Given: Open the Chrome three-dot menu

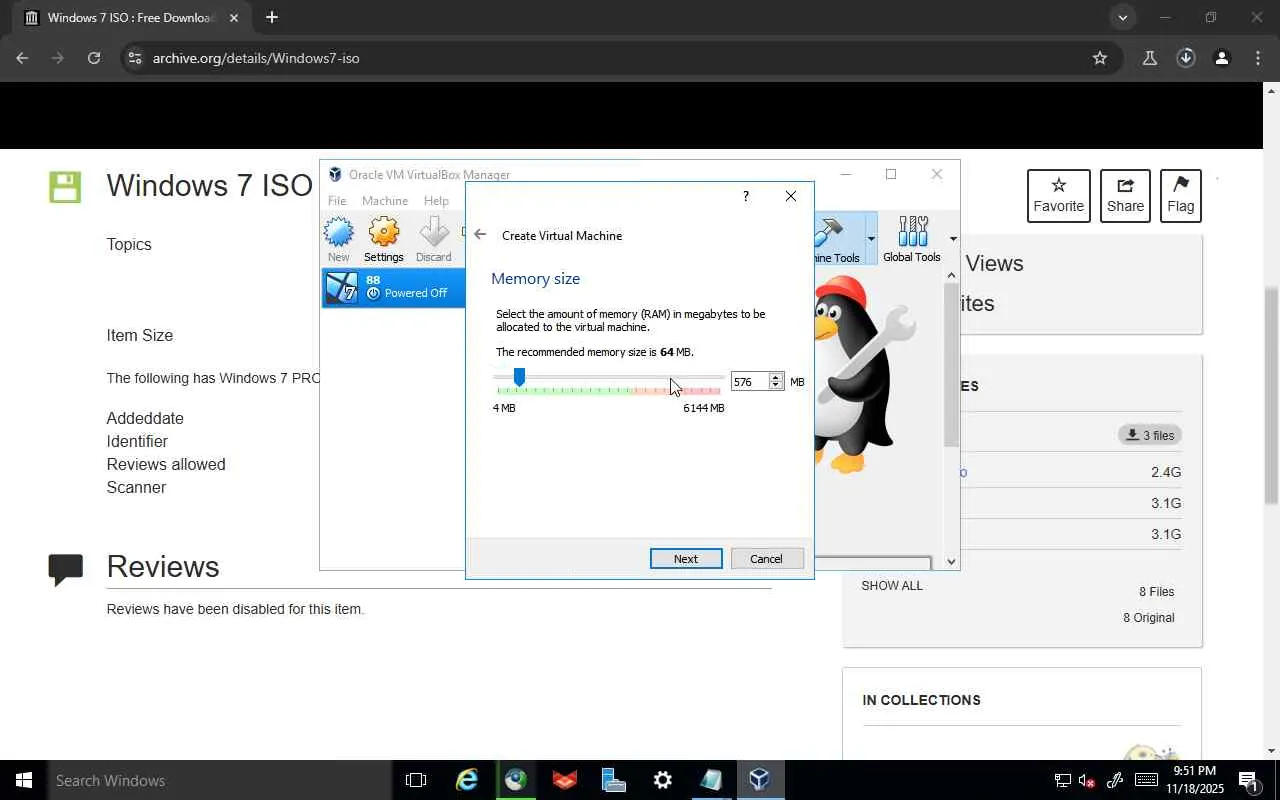Looking at the screenshot, I should tap(1257, 58).
